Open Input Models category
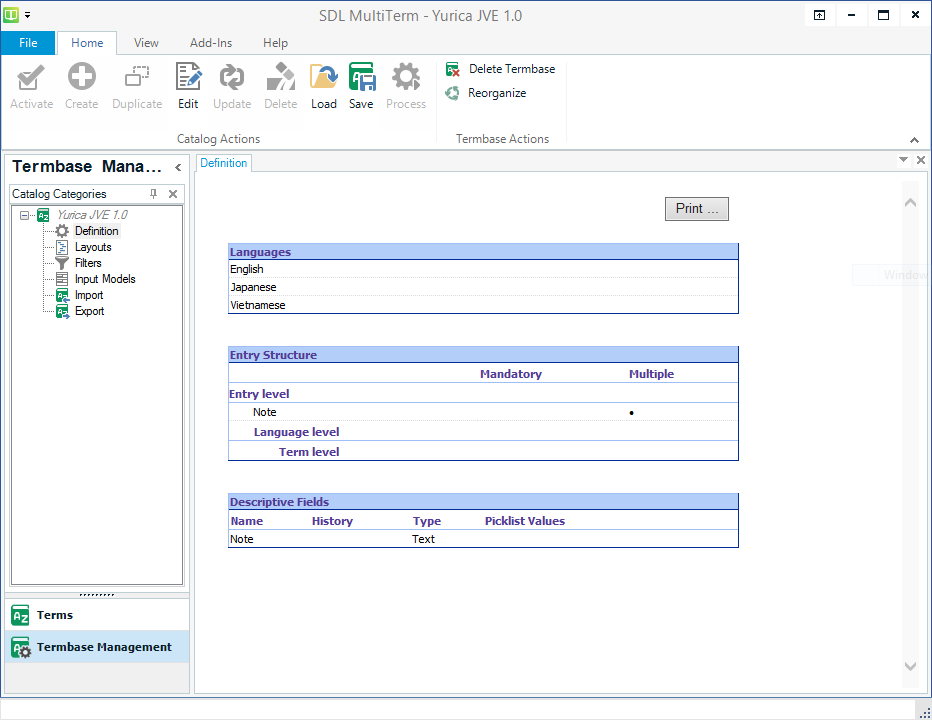 tap(104, 279)
